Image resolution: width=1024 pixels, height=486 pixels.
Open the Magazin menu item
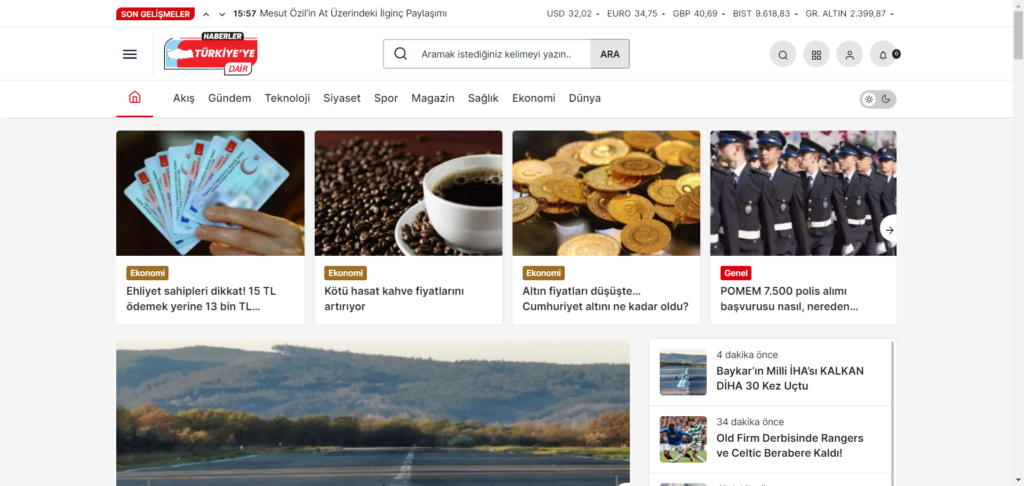pyautogui.click(x=433, y=98)
